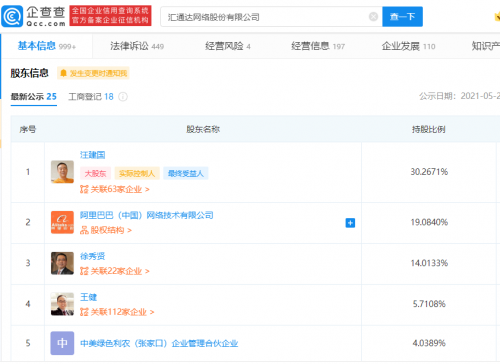The width and height of the screenshot is (500, 364).
Task: Open shareholder 汪建国 profile link
Action: 92,155
